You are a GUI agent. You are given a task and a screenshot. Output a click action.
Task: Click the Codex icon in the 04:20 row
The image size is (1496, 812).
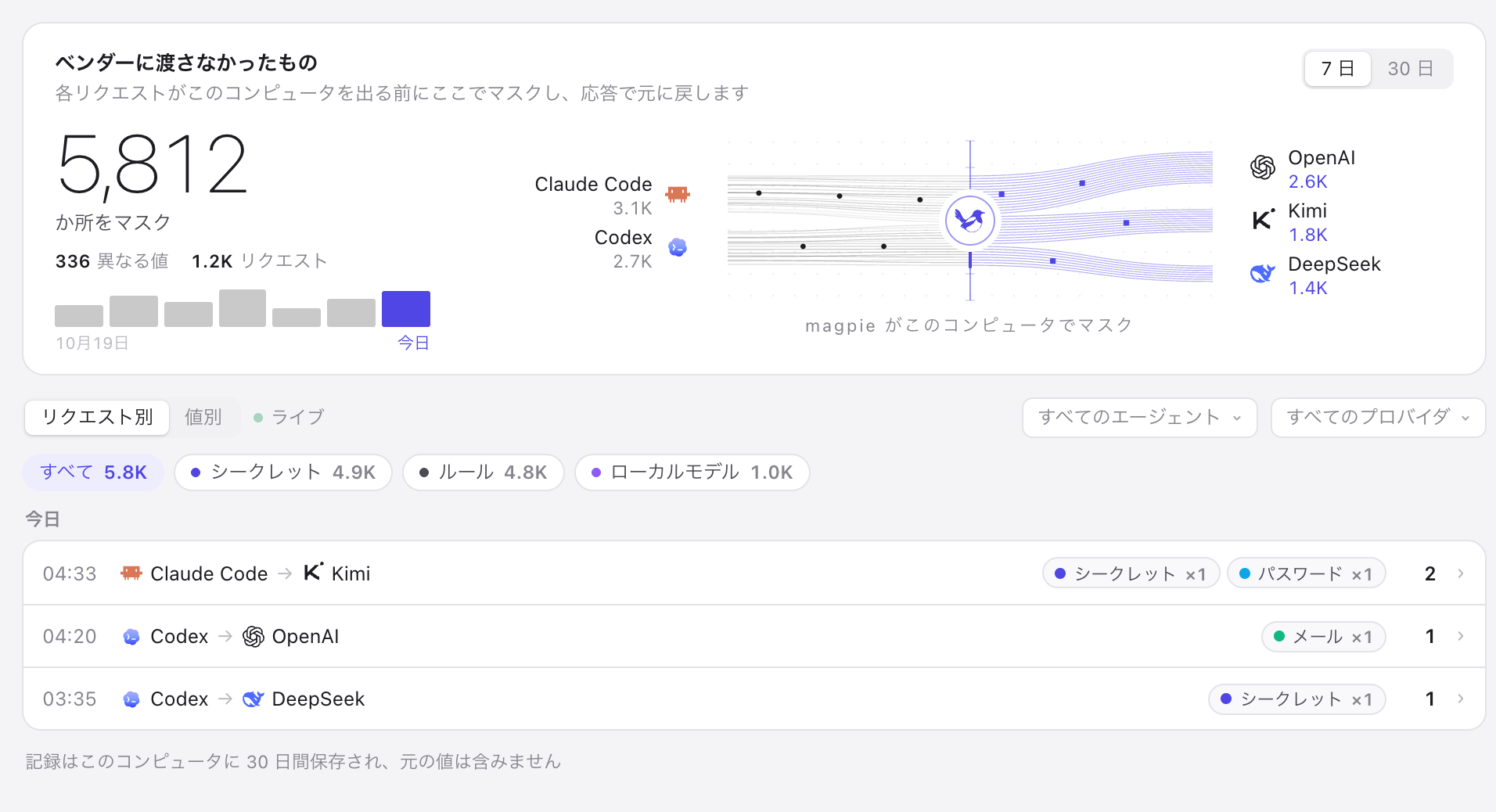(131, 637)
